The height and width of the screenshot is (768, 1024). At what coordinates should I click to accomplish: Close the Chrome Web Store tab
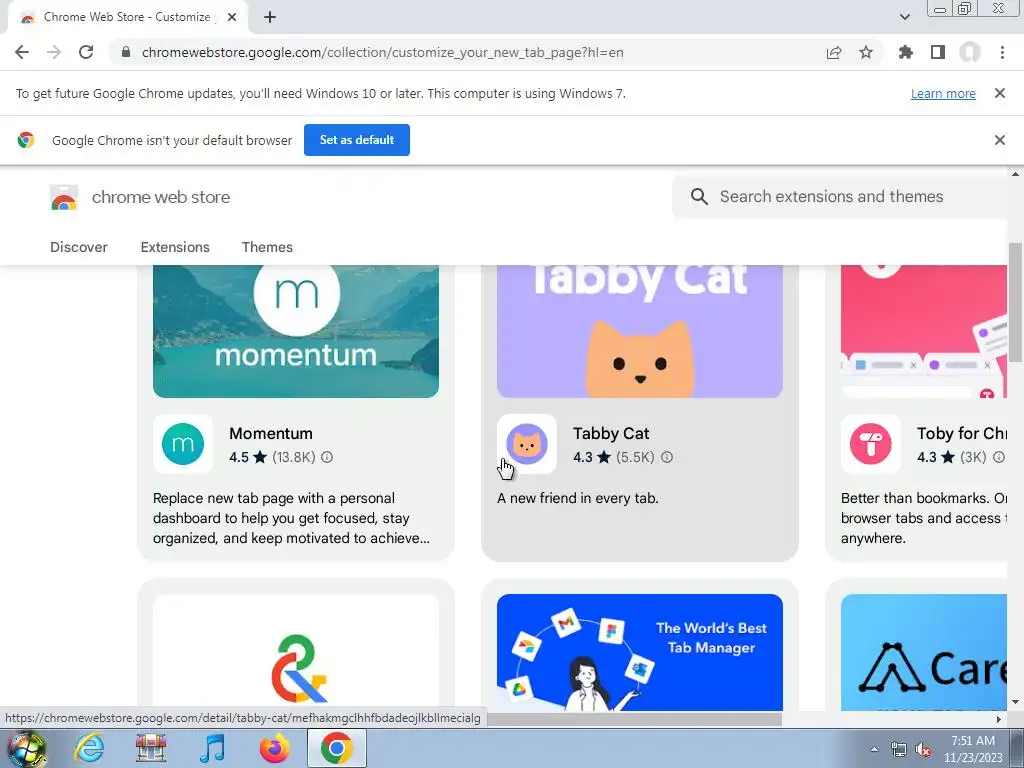(x=232, y=17)
